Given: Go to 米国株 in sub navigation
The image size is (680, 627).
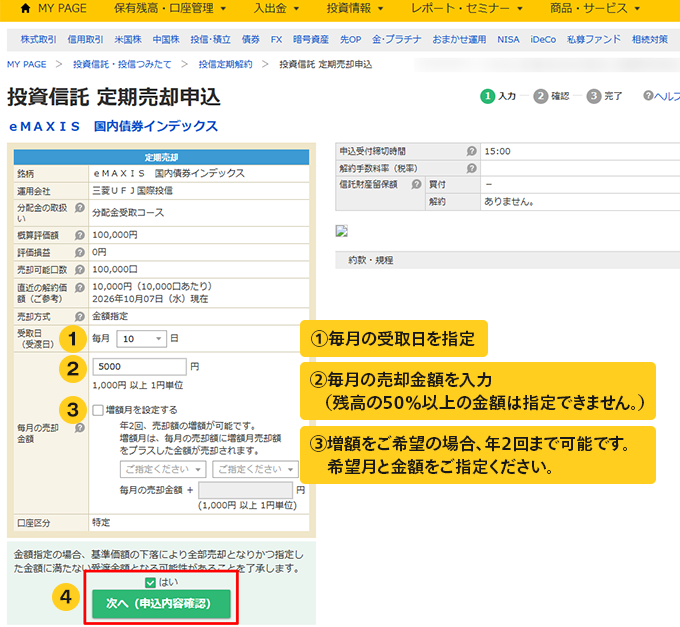Looking at the screenshot, I should (128, 39).
